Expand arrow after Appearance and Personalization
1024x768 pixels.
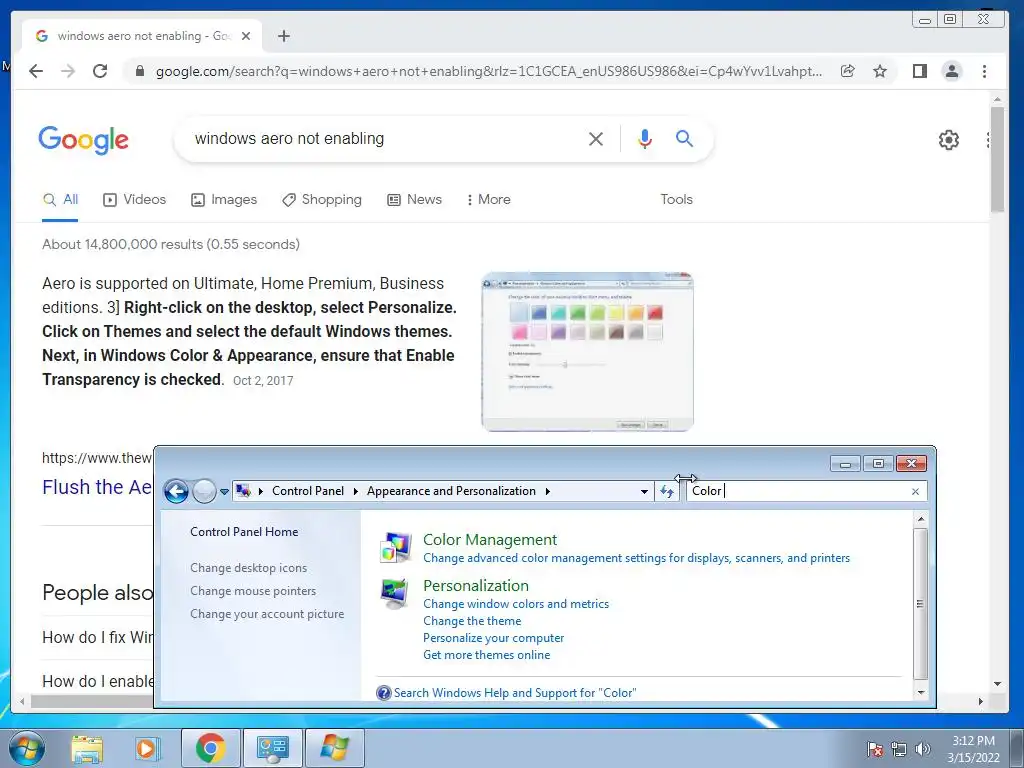coord(547,491)
